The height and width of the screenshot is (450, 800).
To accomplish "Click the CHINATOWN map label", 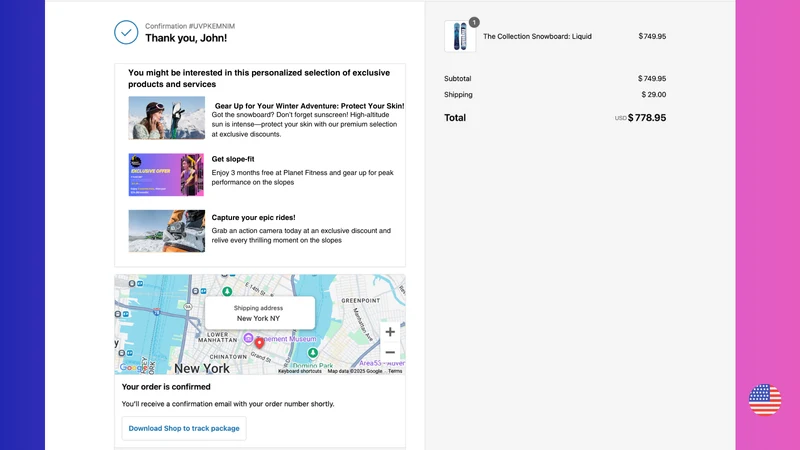I will (228, 357).
